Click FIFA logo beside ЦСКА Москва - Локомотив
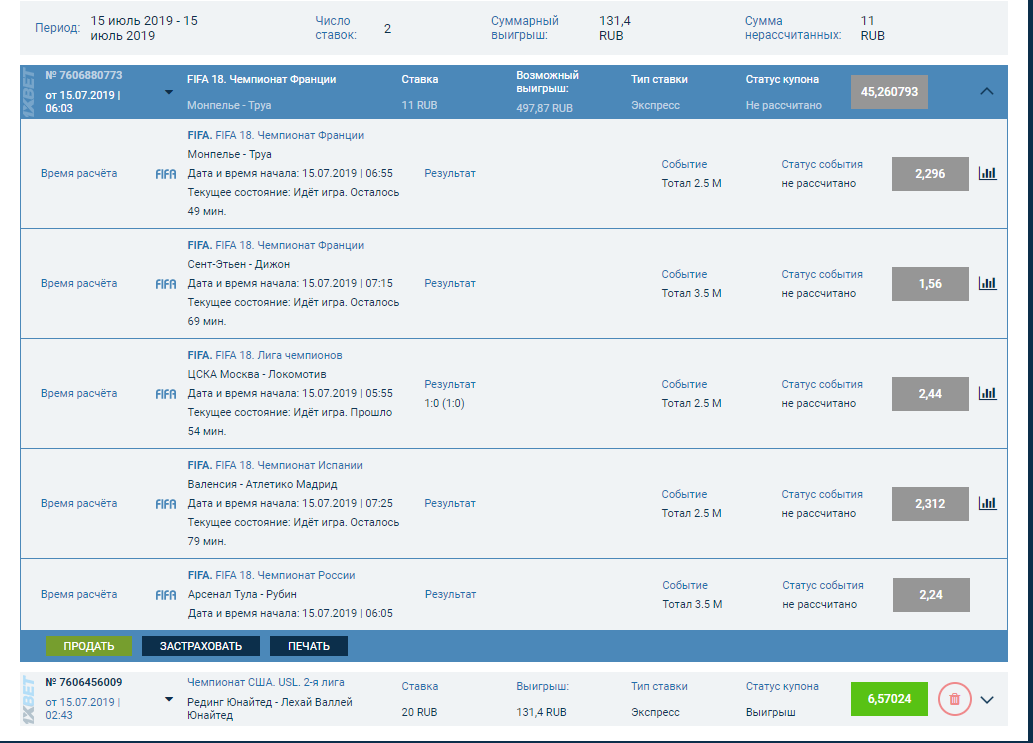1033x743 pixels. click(x=166, y=394)
